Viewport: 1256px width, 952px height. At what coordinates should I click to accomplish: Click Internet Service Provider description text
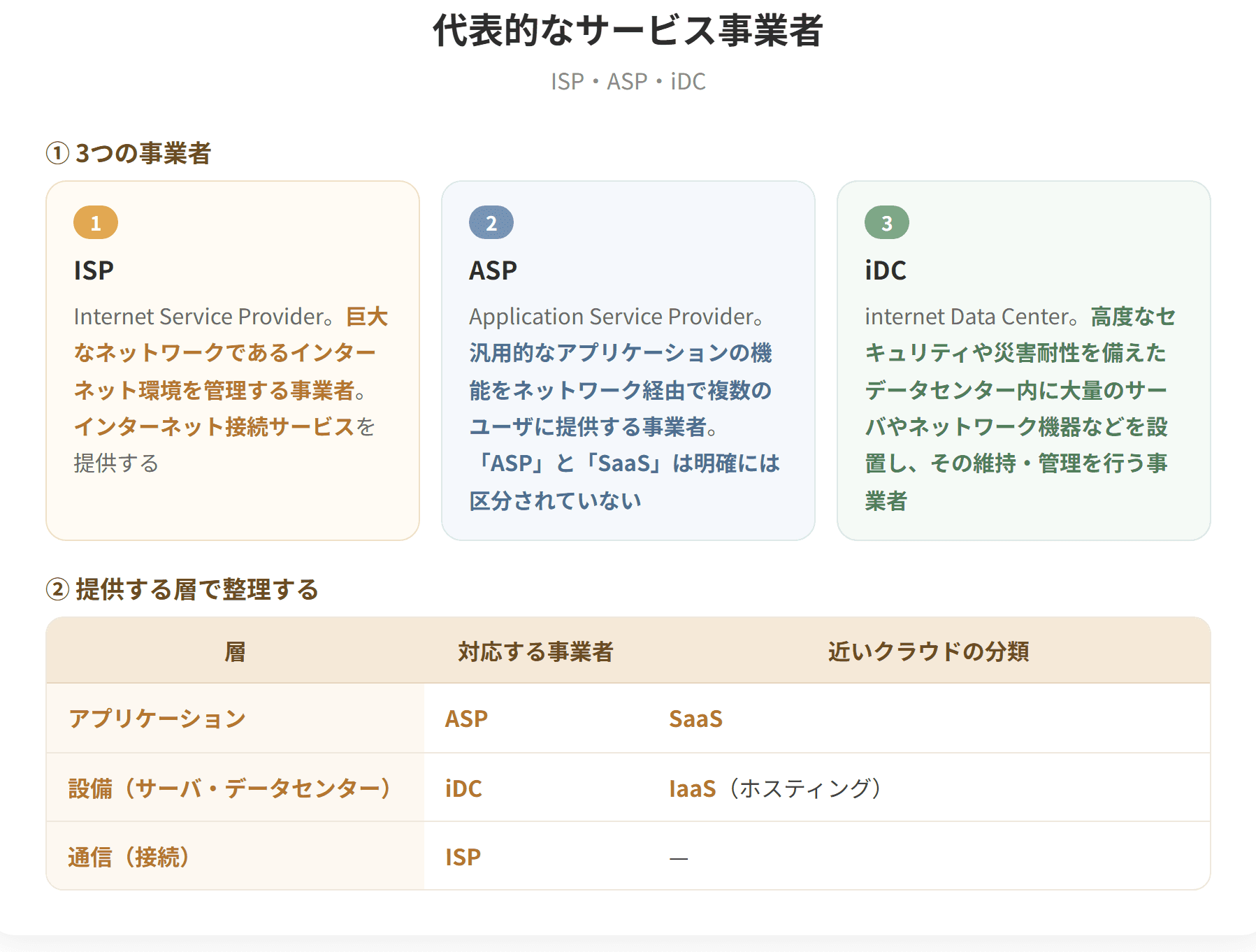[232, 389]
